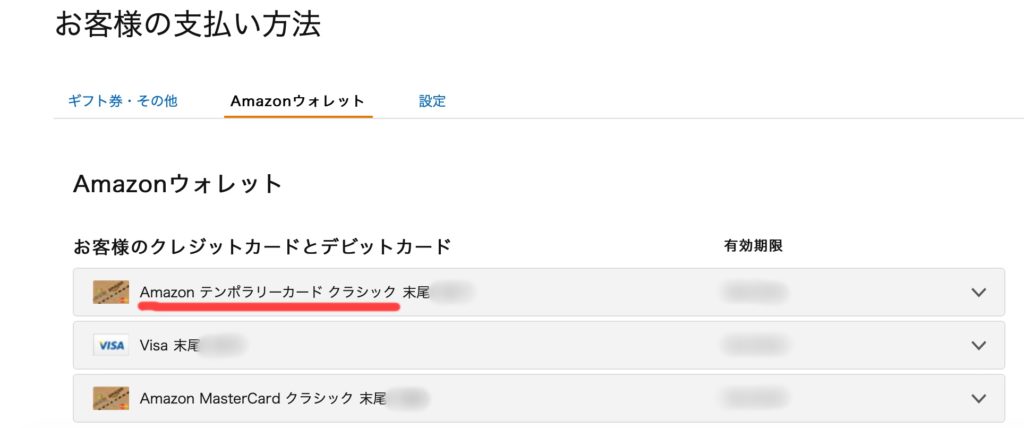Click the Visa logo icon
The height and width of the screenshot is (428, 1024).
(x=110, y=345)
